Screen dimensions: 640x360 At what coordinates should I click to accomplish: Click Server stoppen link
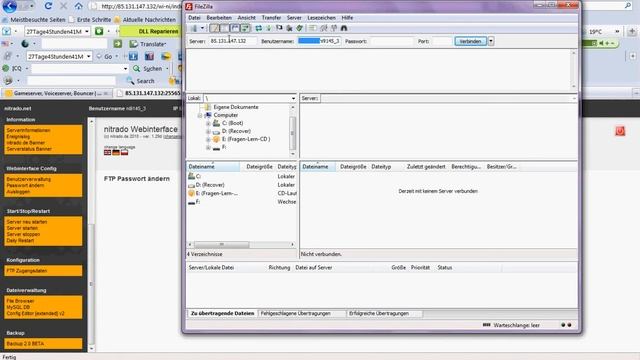pyautogui.click(x=23, y=234)
